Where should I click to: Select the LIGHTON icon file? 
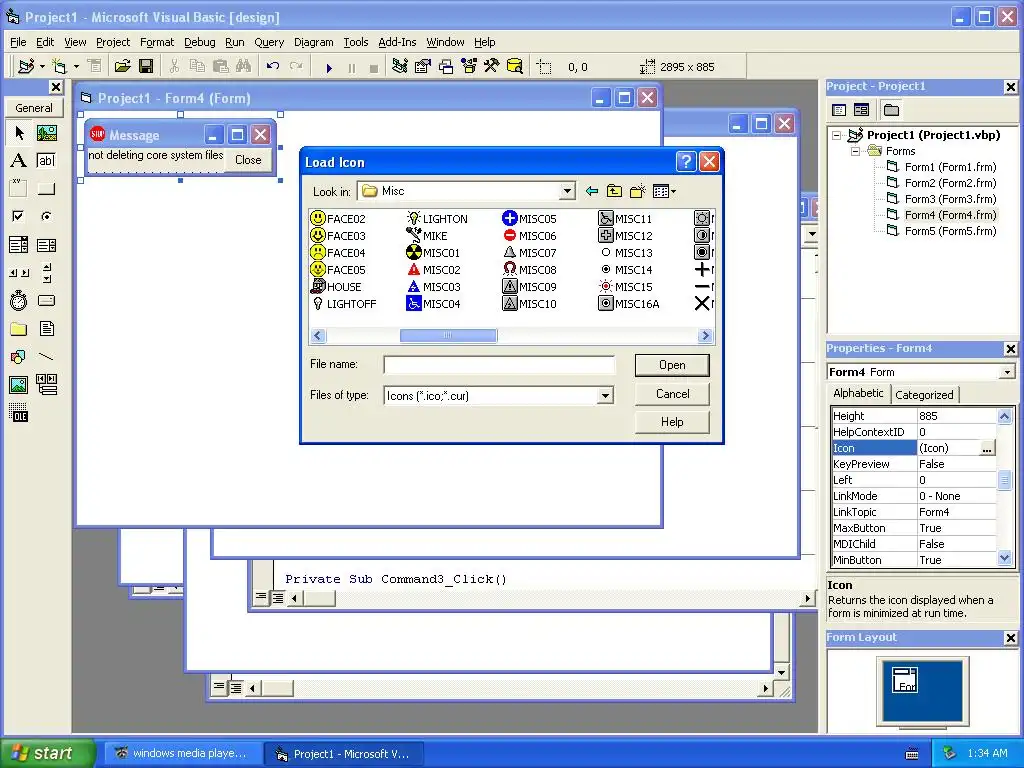tap(437, 219)
